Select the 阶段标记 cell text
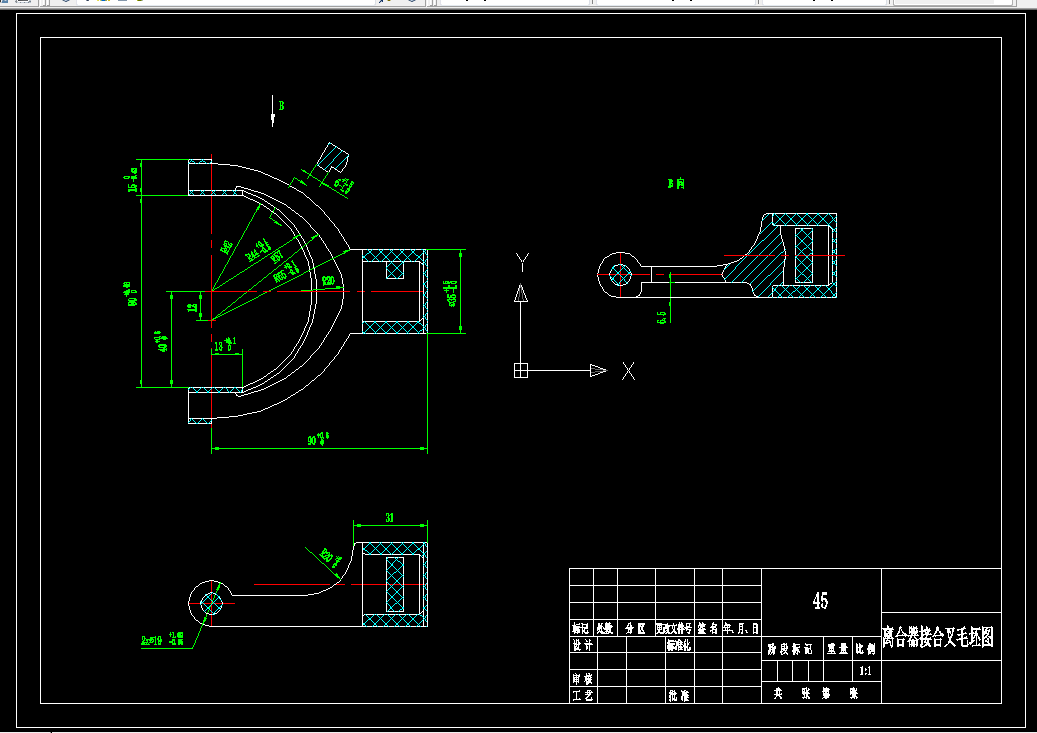Image resolution: width=1037 pixels, height=733 pixels. (790, 649)
